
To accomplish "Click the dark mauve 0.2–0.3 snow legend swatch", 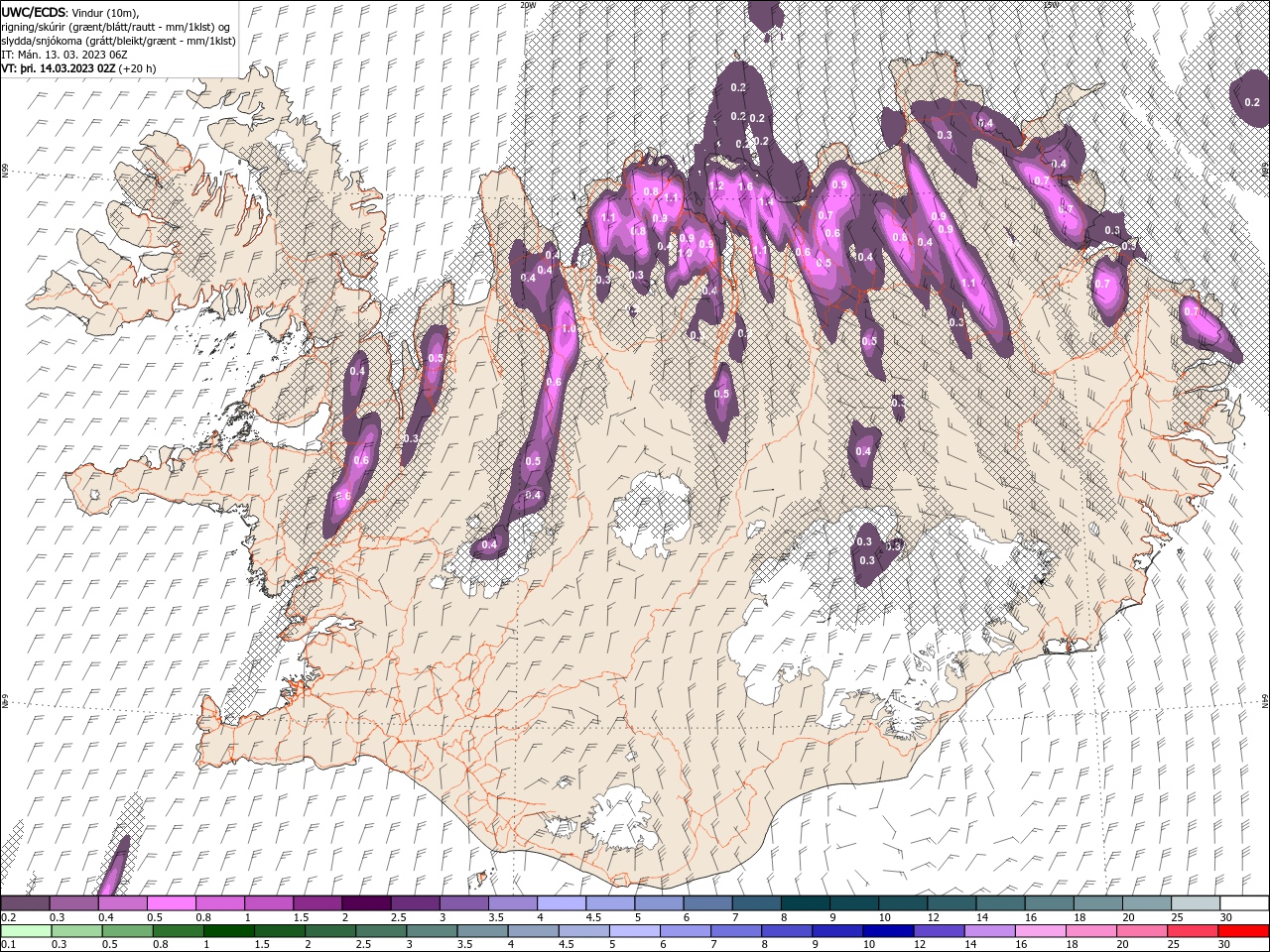I will (26, 903).
